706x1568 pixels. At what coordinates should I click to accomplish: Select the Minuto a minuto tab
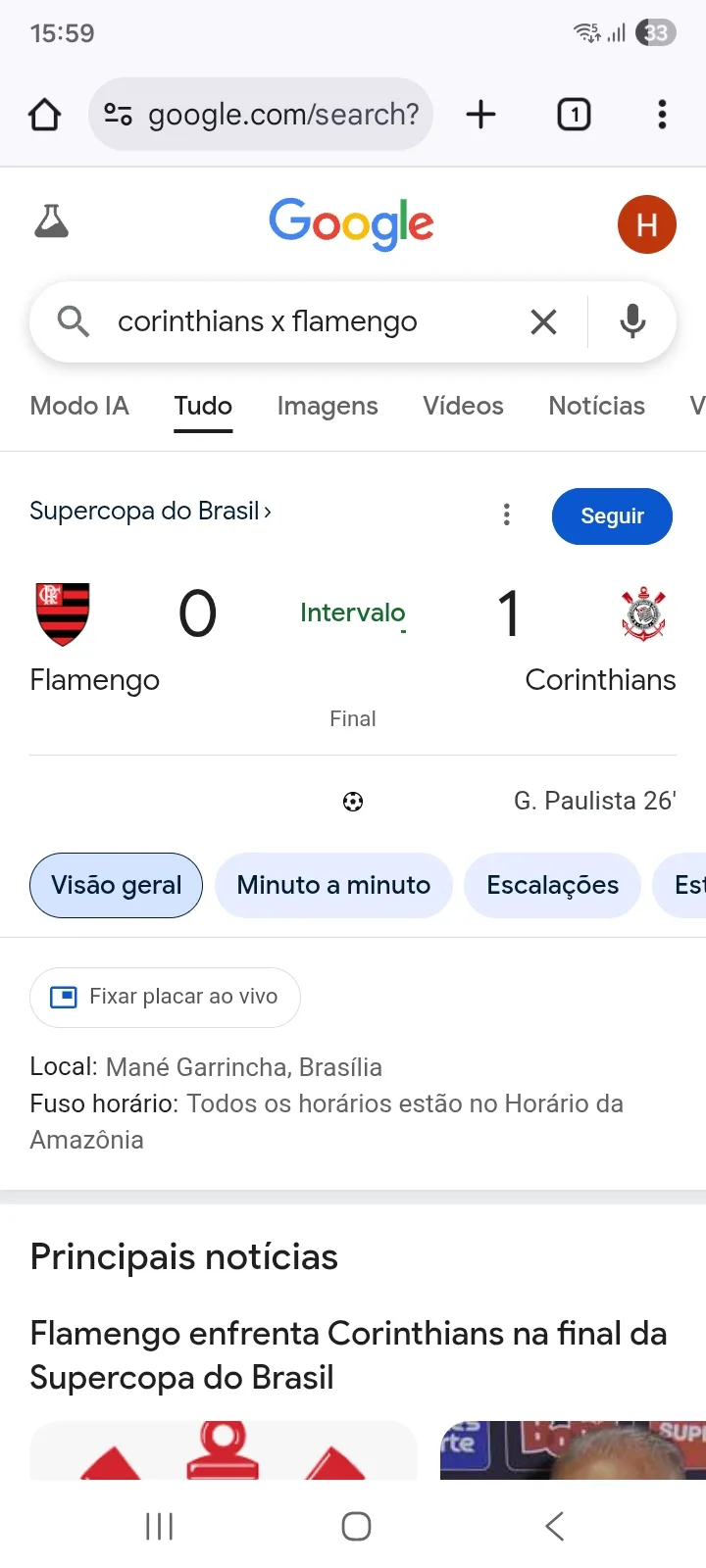333,885
